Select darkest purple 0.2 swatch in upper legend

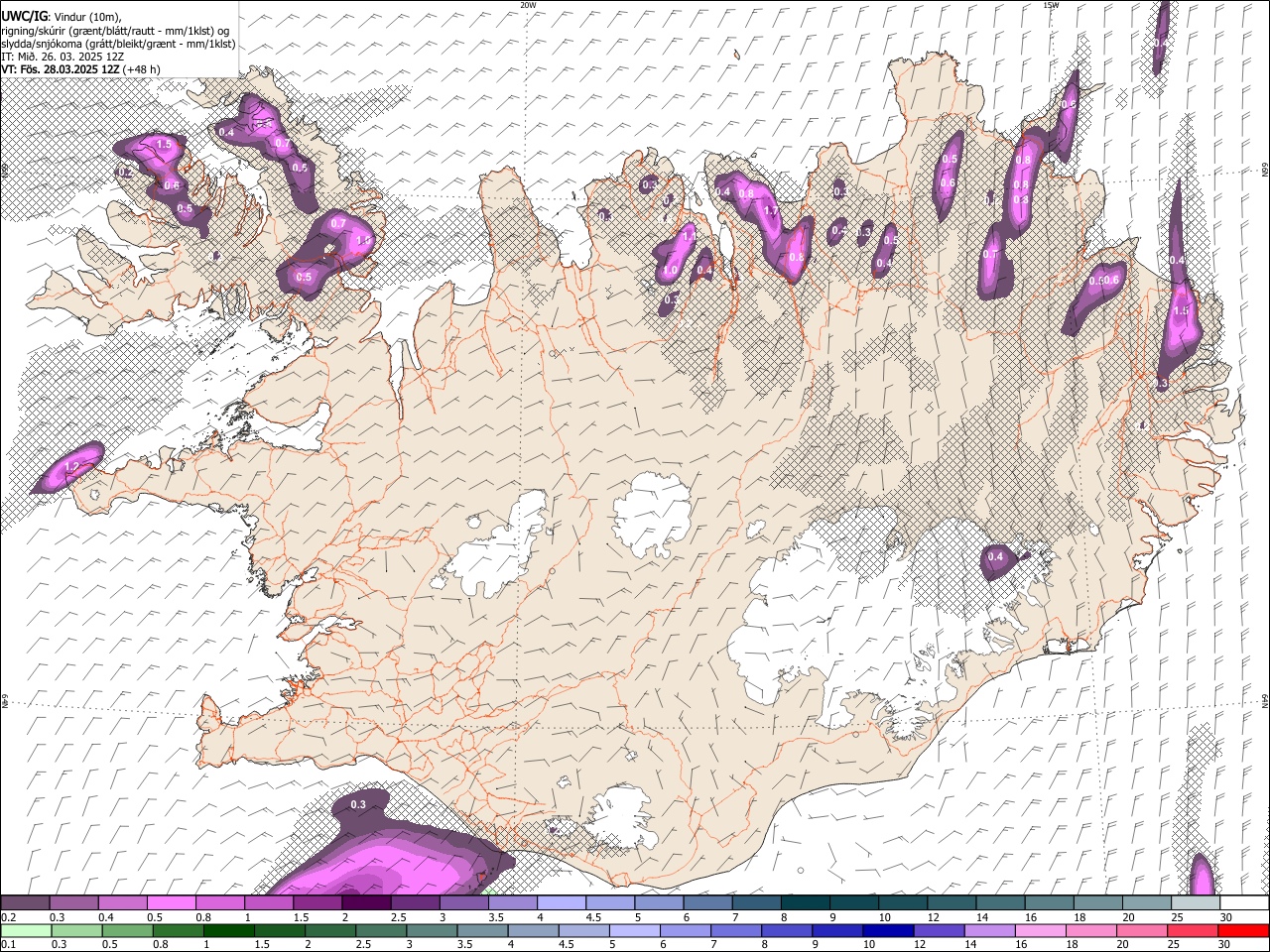coord(25,903)
